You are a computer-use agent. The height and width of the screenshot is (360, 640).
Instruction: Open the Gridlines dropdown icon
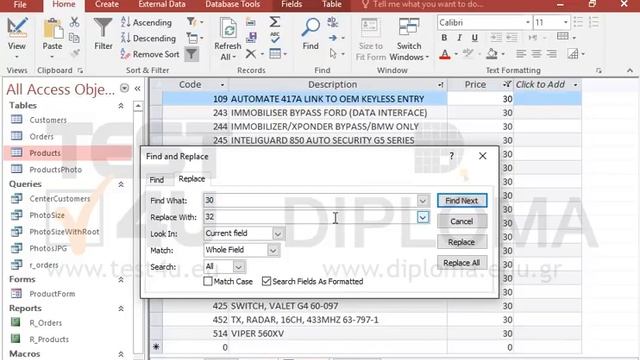click(566, 37)
